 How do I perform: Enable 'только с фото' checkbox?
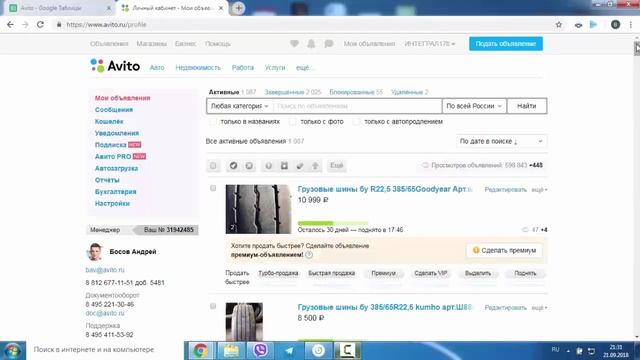[x=292, y=122]
